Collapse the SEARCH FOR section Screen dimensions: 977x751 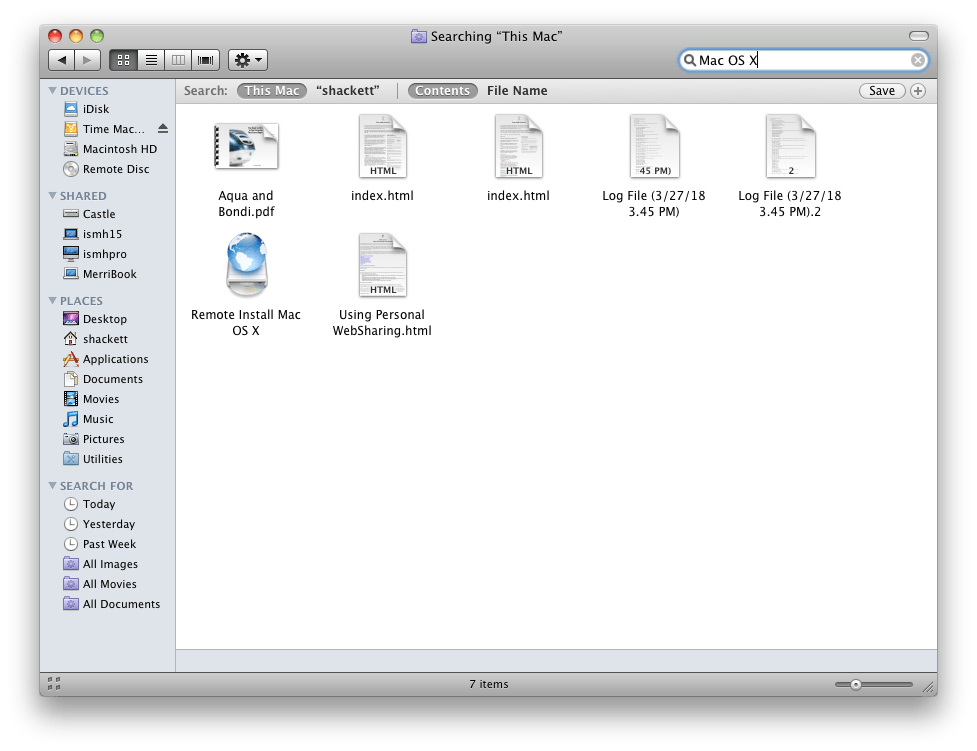(52, 486)
